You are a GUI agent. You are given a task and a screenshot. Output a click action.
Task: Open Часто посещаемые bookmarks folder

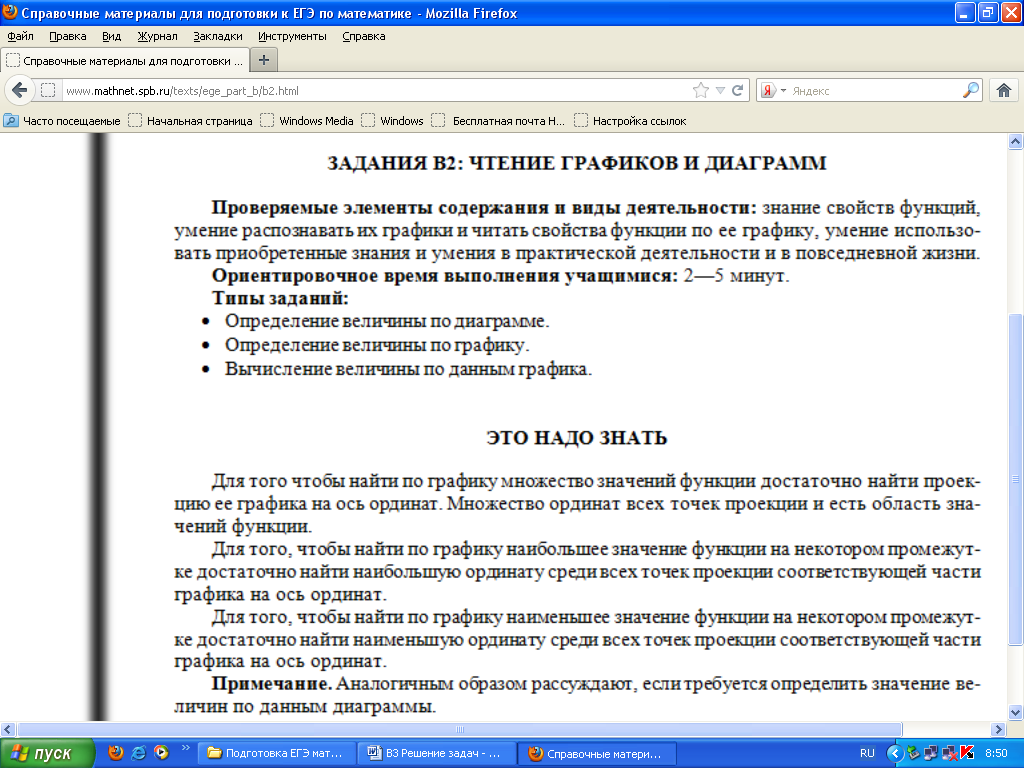(x=62, y=121)
